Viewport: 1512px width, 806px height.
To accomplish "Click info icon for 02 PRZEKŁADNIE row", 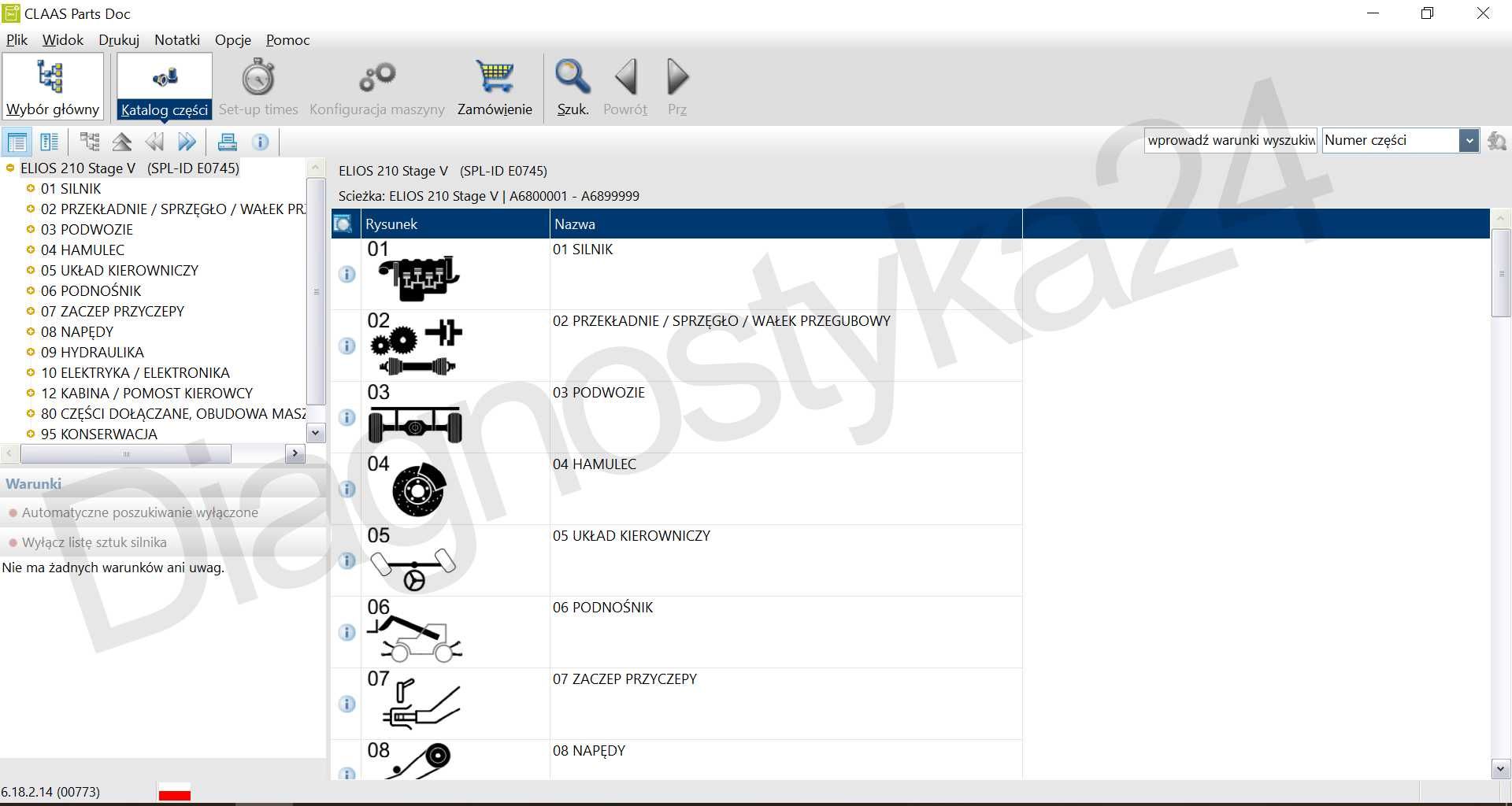I will [346, 346].
